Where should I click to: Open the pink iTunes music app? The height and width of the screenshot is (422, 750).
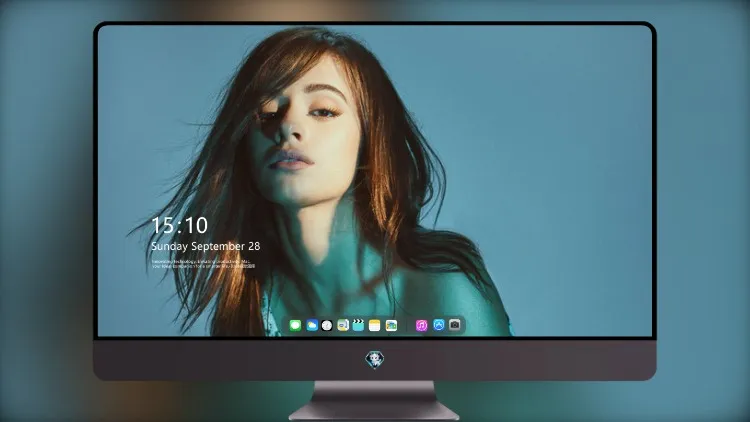421,325
